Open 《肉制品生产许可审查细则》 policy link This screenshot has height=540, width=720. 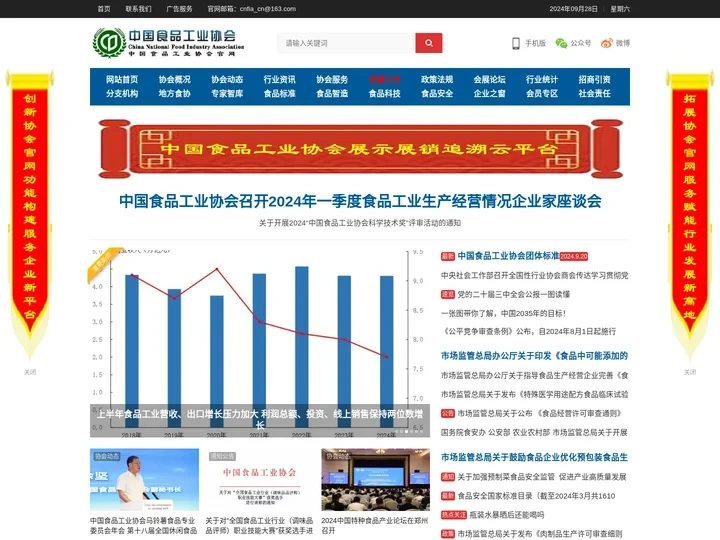(540, 534)
